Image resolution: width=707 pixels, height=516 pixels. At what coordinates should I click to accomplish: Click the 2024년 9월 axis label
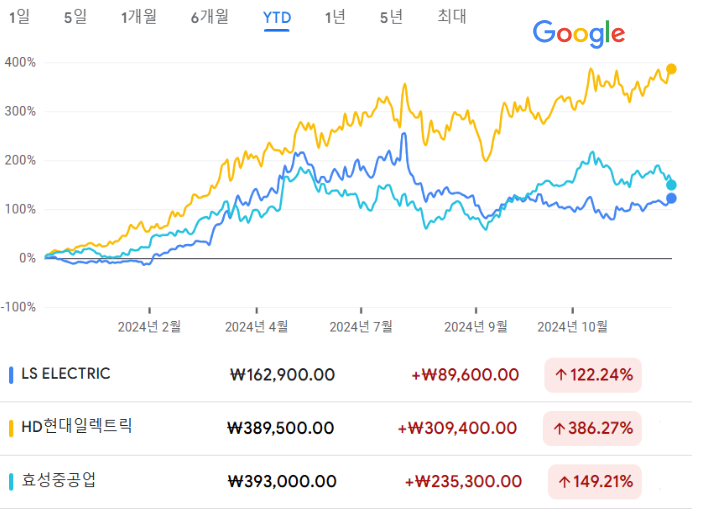(x=476, y=327)
